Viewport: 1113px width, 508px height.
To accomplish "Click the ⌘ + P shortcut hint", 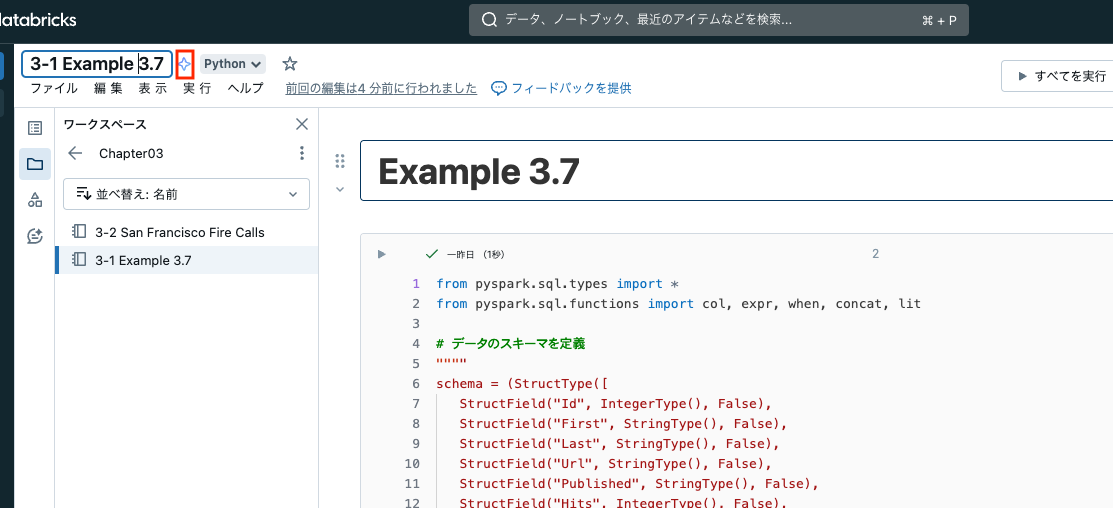I will point(939,21).
